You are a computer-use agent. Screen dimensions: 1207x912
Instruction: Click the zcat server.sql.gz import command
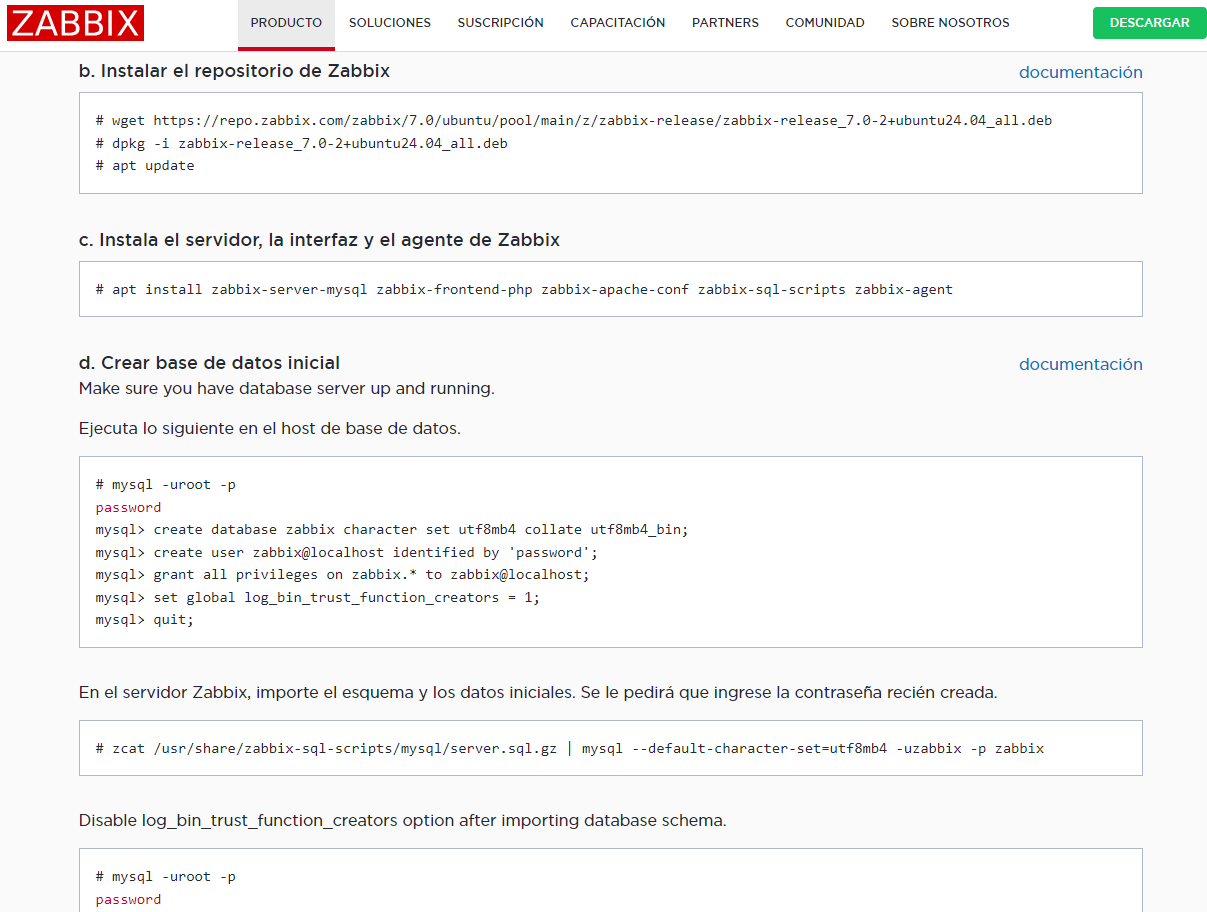pos(570,748)
